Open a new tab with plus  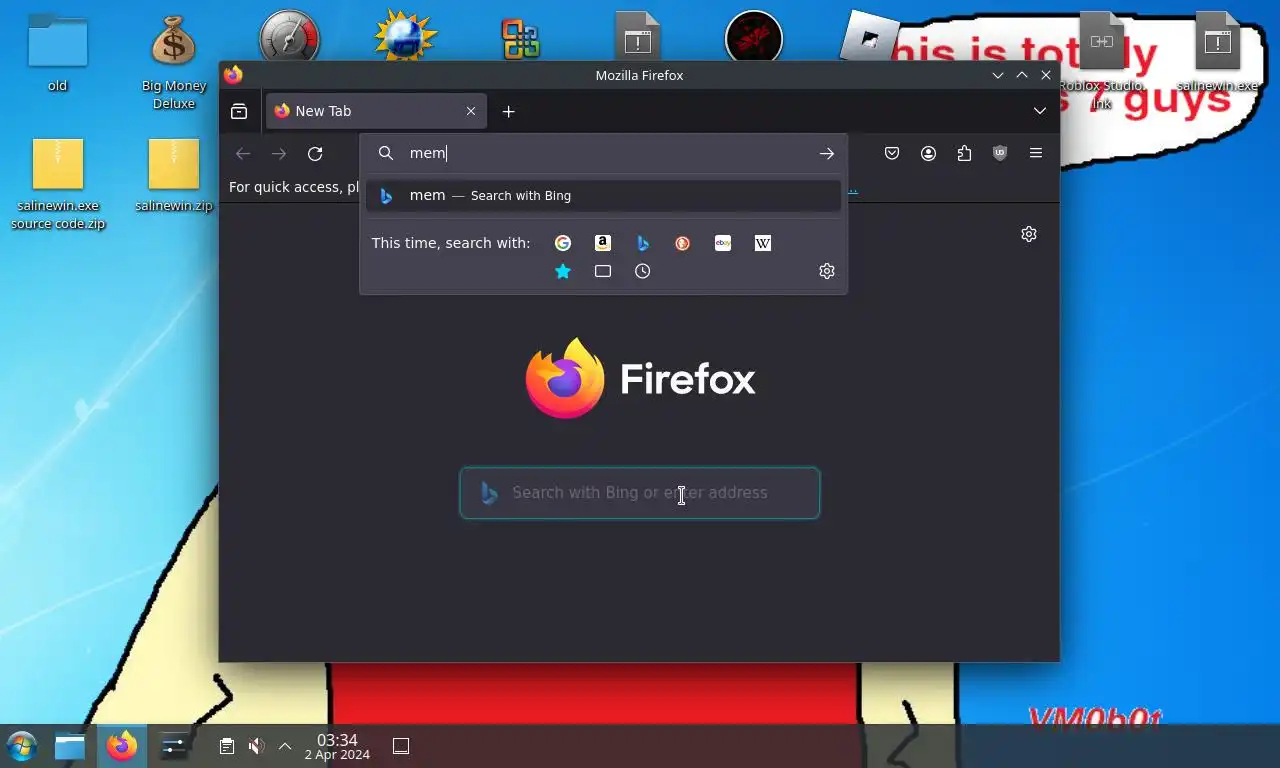point(508,111)
